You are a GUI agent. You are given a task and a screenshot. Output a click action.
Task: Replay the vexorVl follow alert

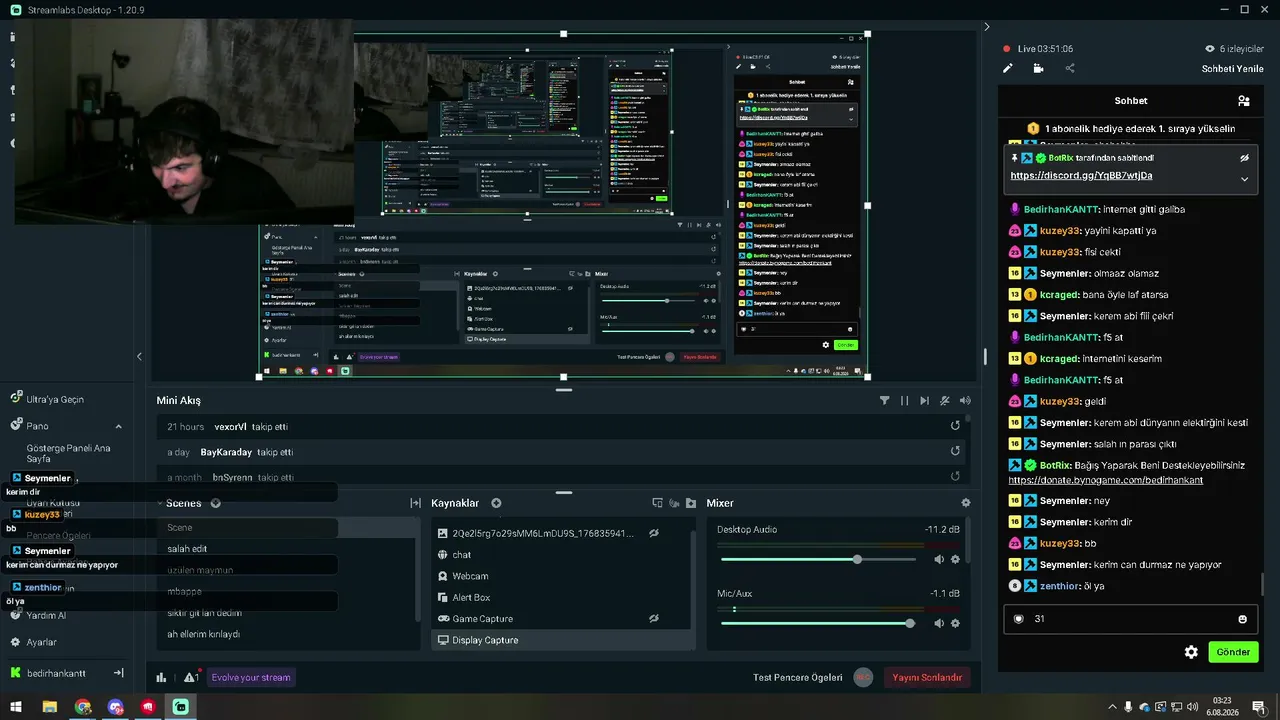coord(955,425)
